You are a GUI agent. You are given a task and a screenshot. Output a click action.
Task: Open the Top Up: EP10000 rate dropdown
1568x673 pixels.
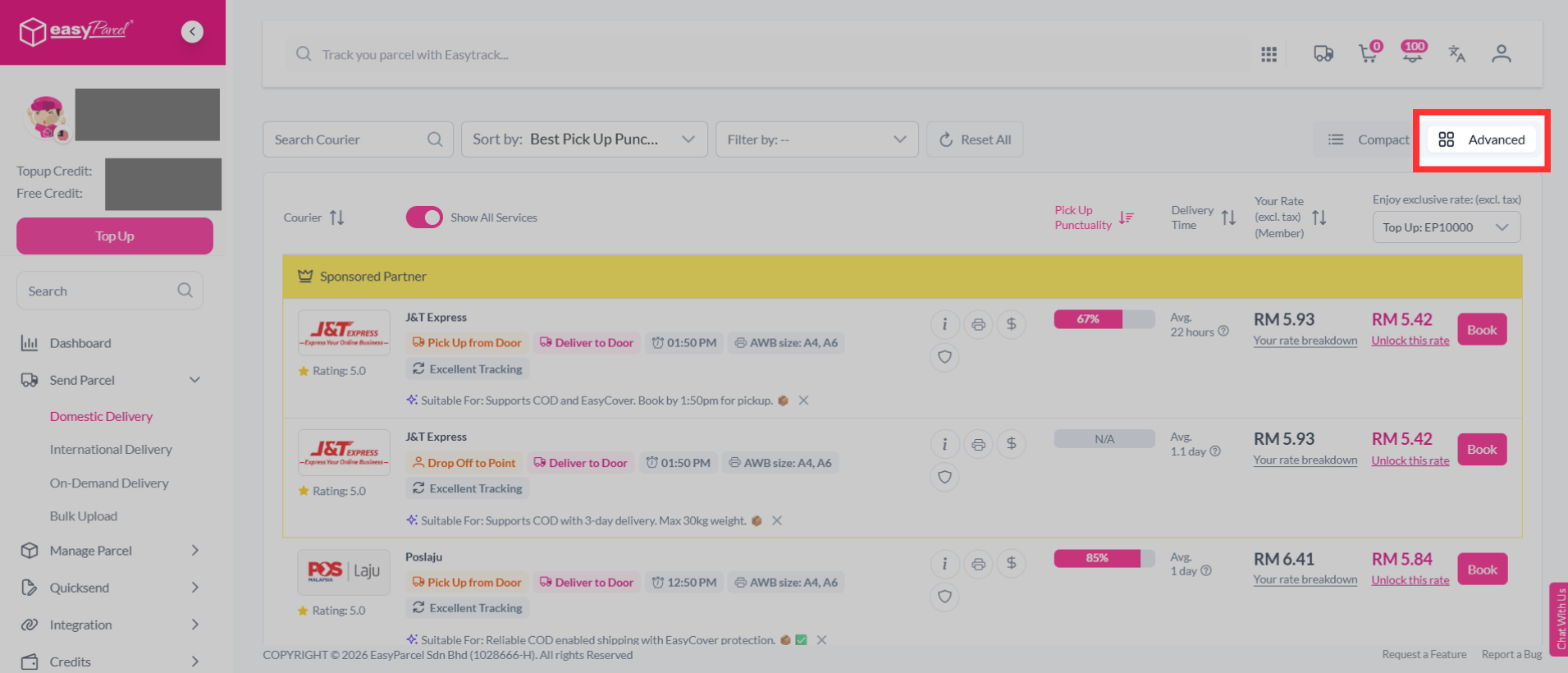1447,227
